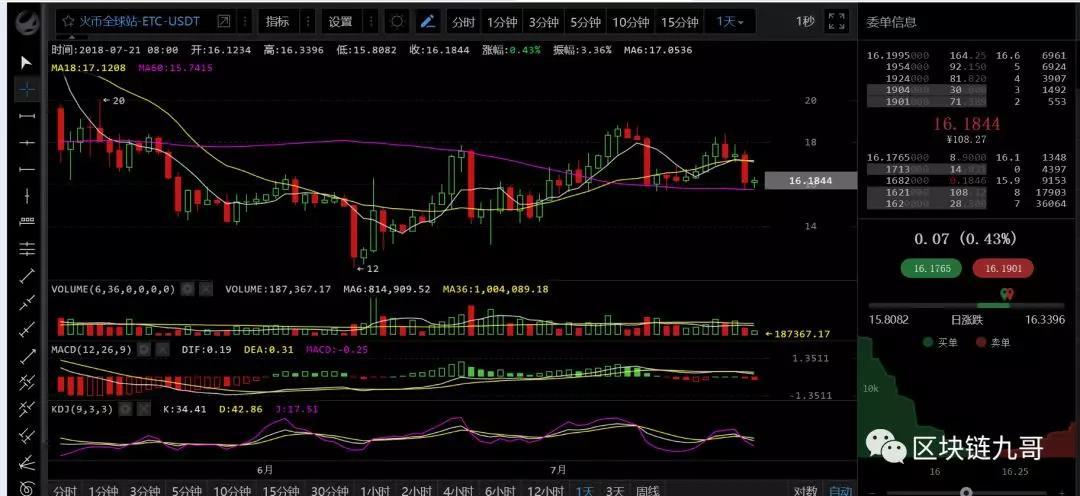Select the parallel horizontal lines tool
The image size is (1080, 496).
tap(27, 248)
